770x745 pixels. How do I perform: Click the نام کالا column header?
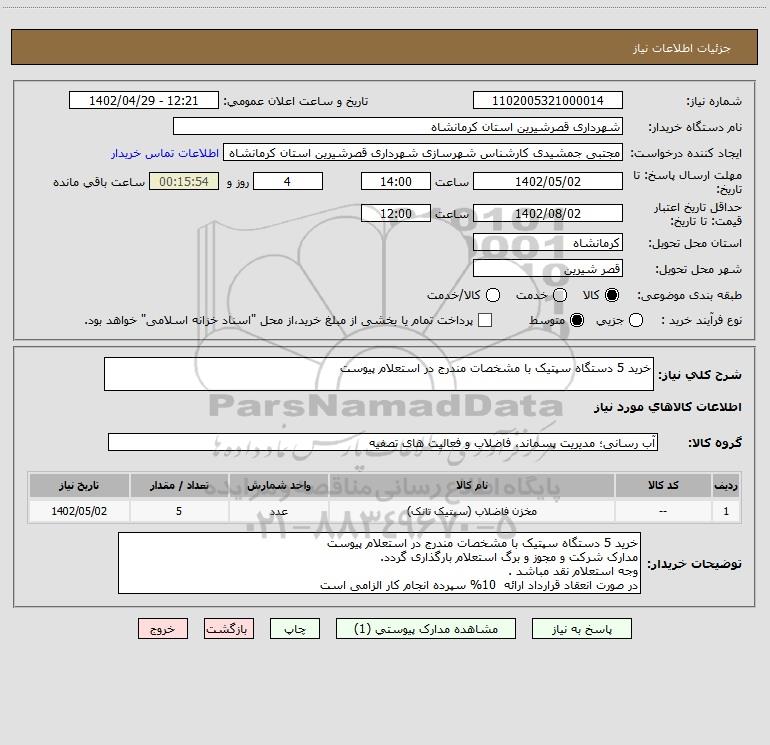(472, 485)
